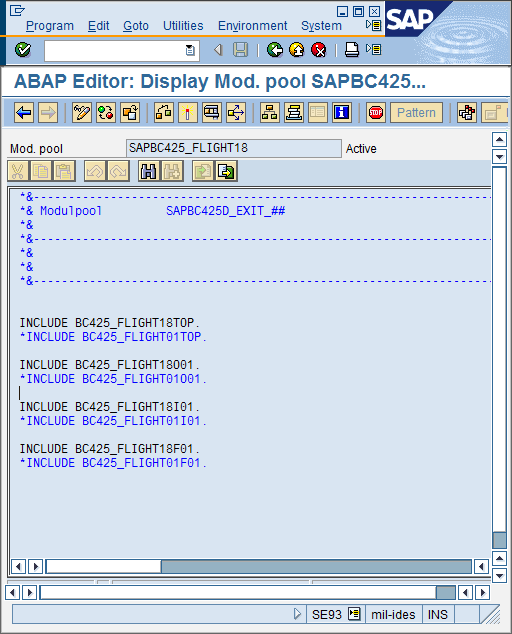Click the Print icon
512x634 pixels.
pyautogui.click(x=351, y=50)
